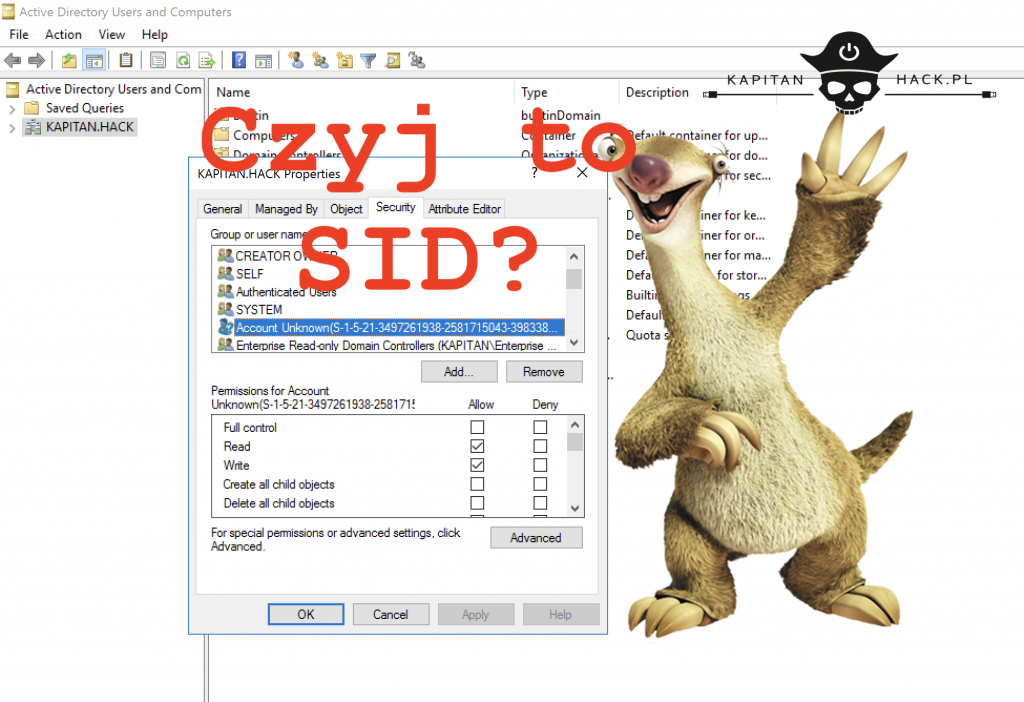1024x702 pixels.
Task: Click the Export List toolbar icon
Action: point(207,61)
